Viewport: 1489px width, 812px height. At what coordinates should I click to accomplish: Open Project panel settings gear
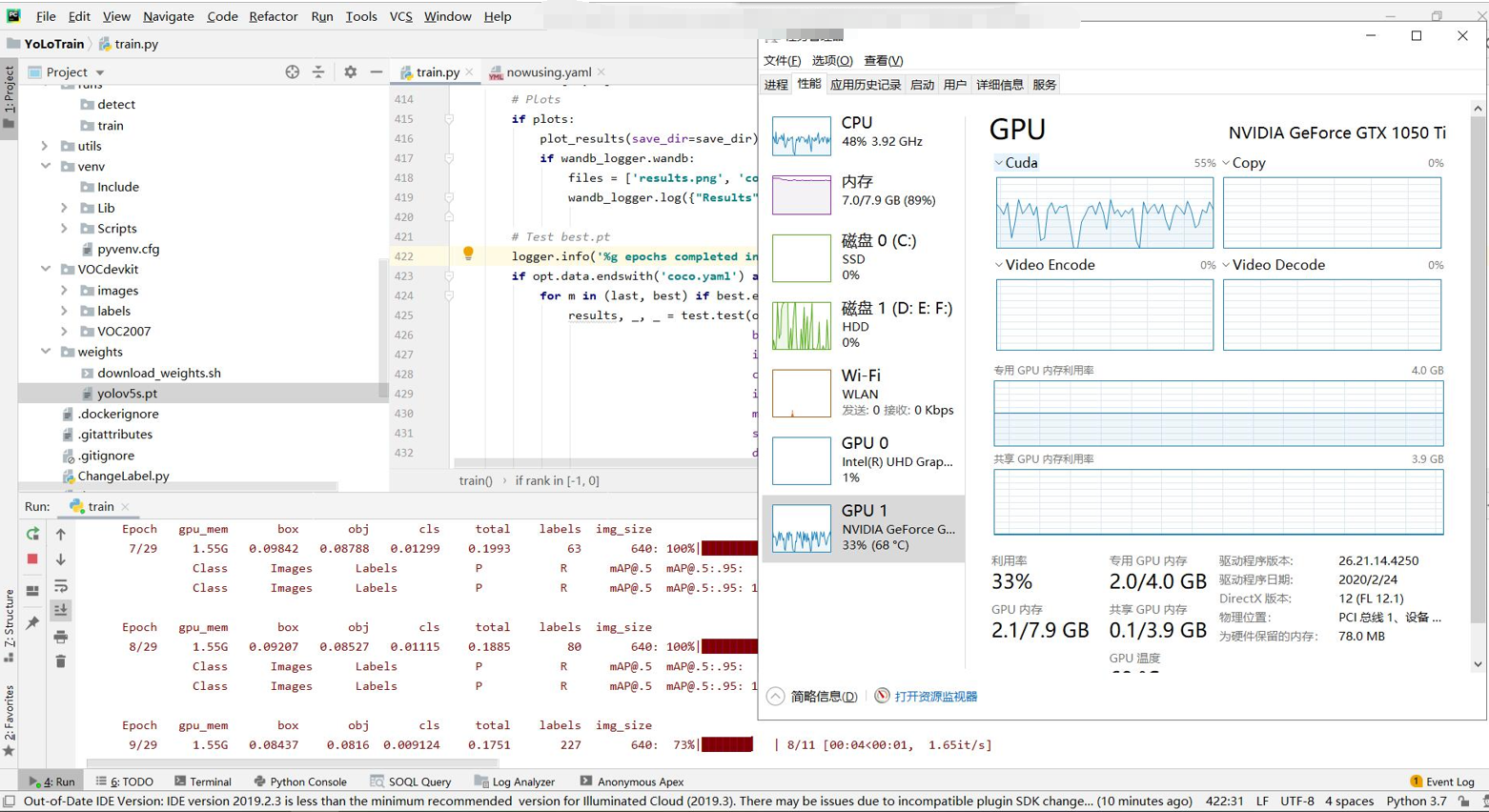350,71
